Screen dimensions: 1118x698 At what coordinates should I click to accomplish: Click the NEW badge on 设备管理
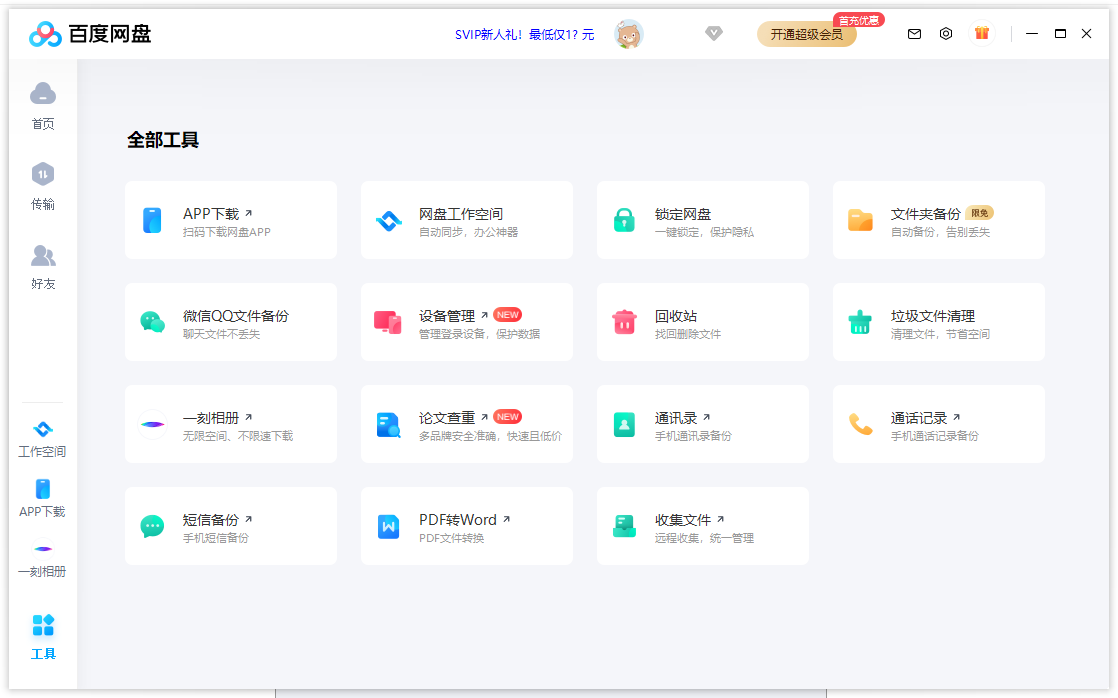(x=508, y=314)
